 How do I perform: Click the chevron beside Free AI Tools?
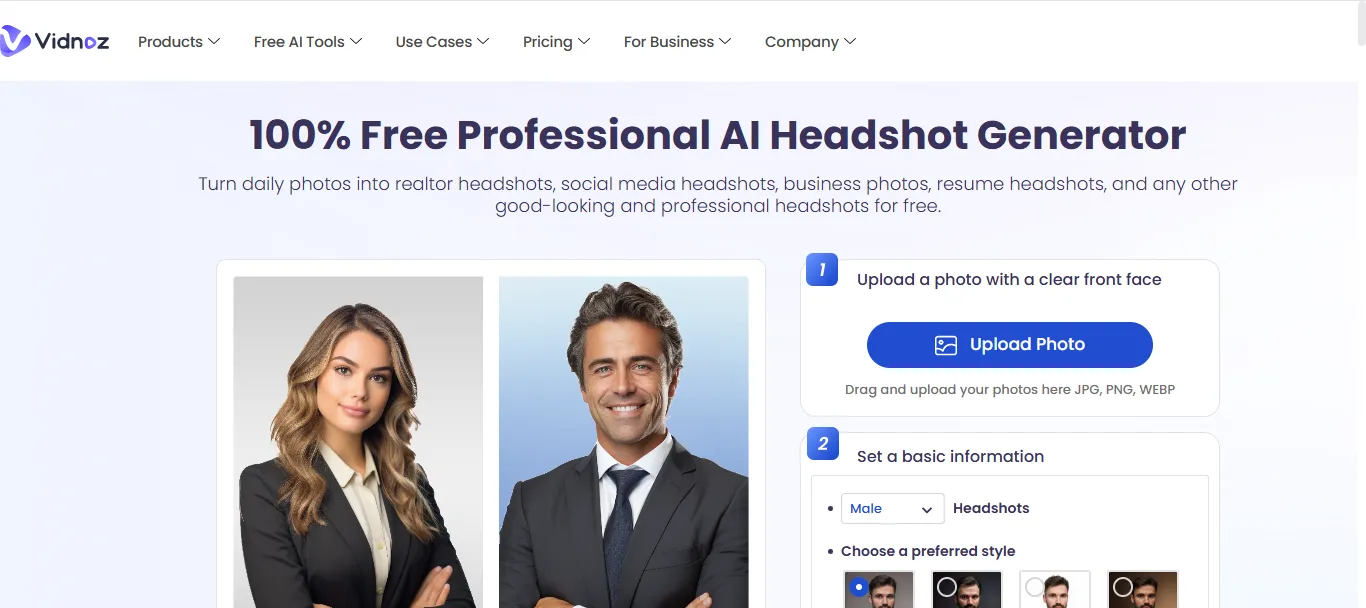356,41
